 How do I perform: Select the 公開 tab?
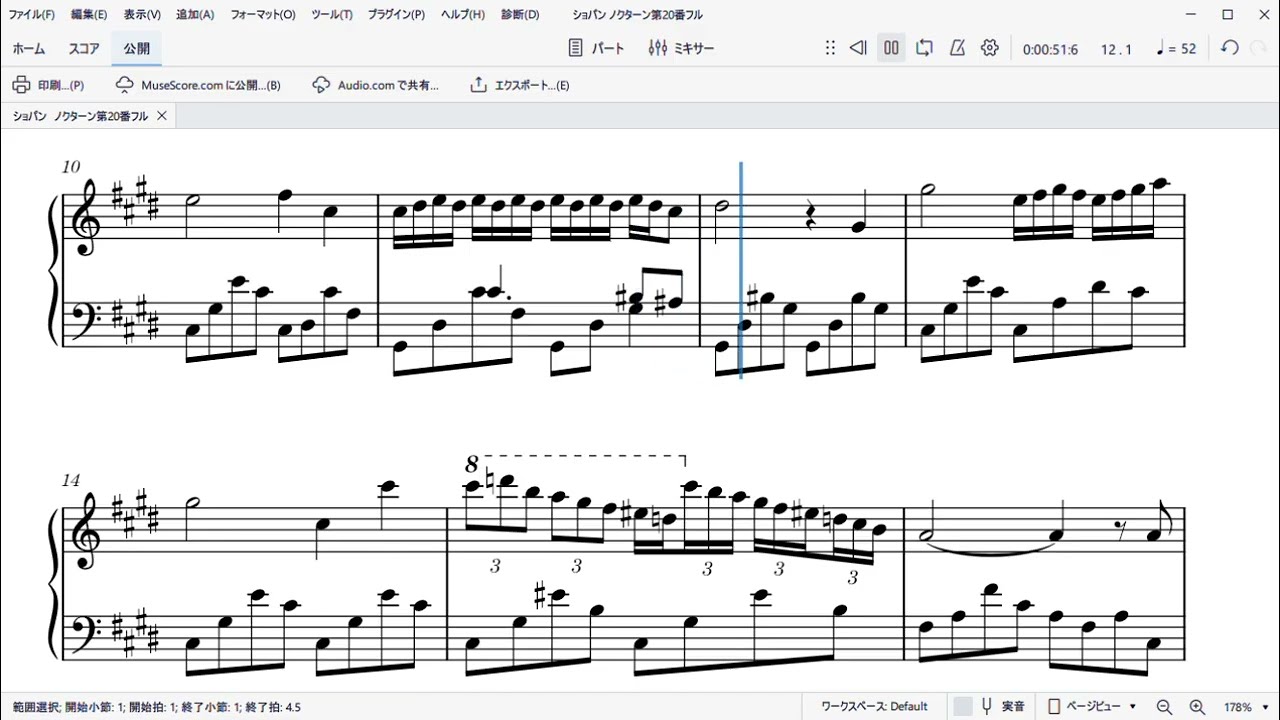[x=137, y=48]
